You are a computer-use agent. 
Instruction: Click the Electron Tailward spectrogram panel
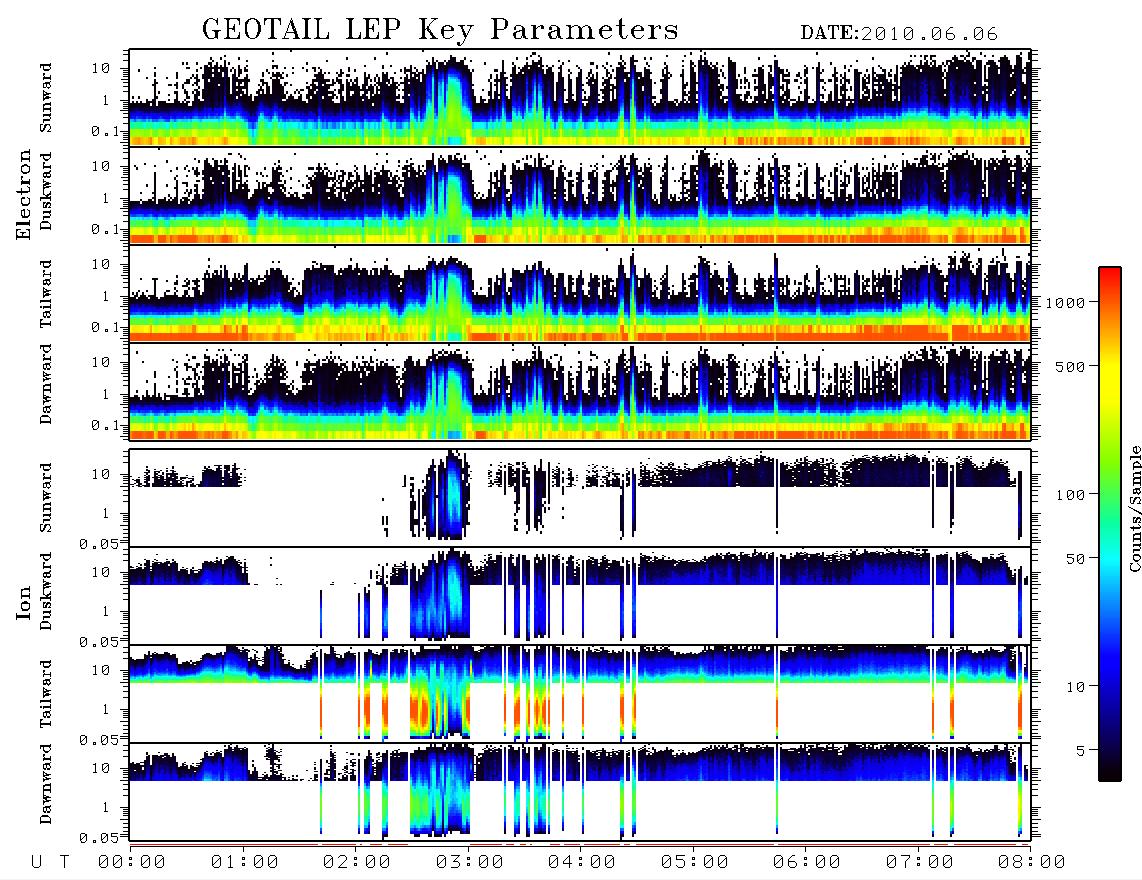[580, 294]
